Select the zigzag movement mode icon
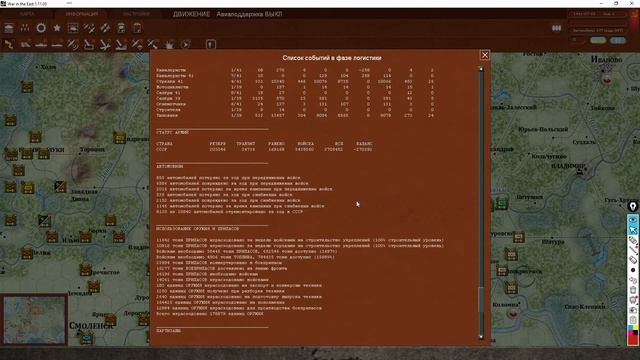The image size is (640, 360). click(9, 44)
